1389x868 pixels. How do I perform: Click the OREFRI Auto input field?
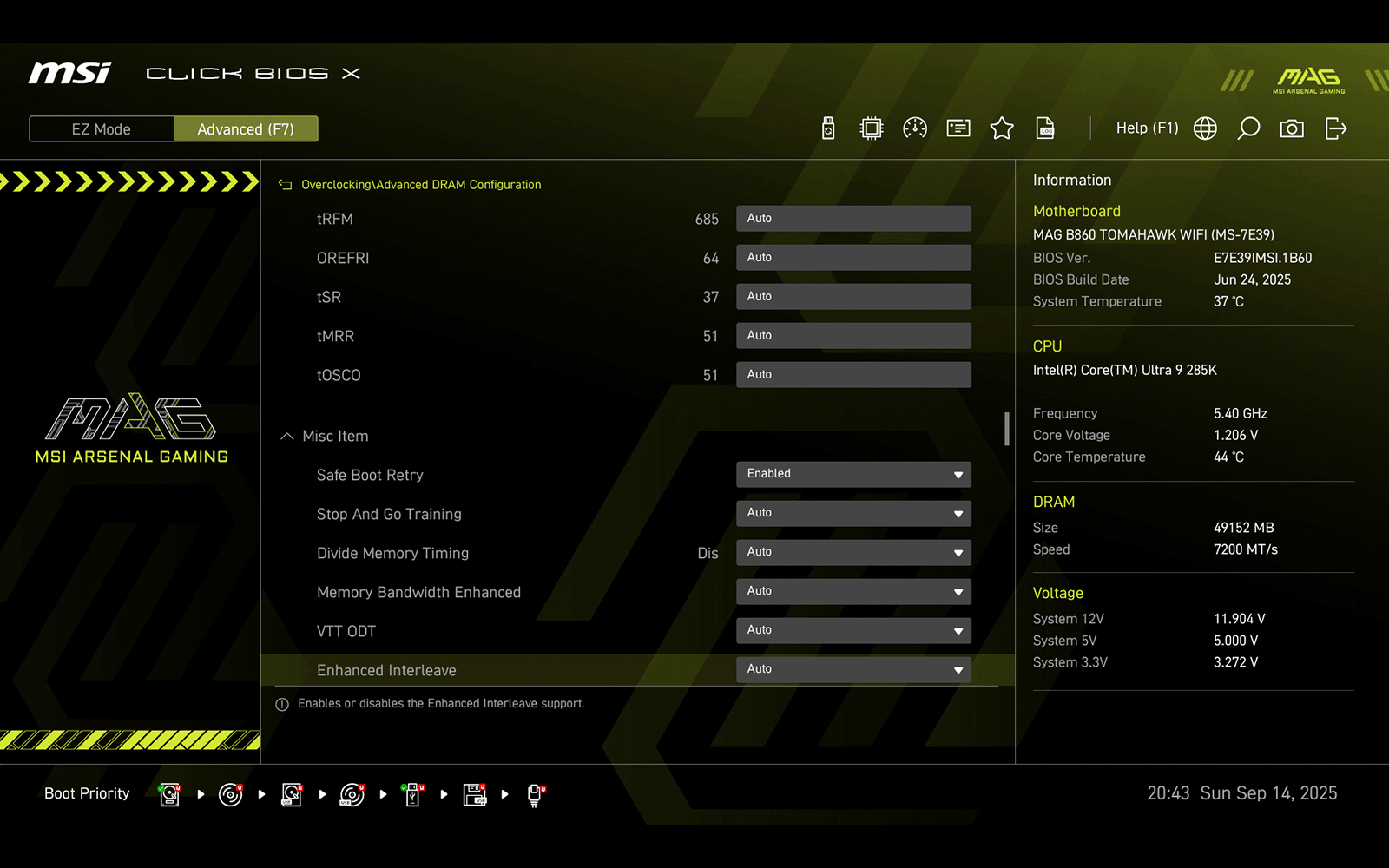click(x=853, y=257)
